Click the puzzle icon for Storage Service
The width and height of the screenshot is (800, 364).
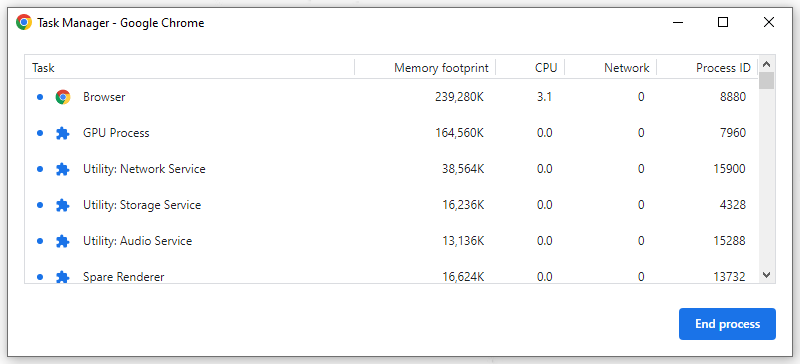(x=63, y=205)
